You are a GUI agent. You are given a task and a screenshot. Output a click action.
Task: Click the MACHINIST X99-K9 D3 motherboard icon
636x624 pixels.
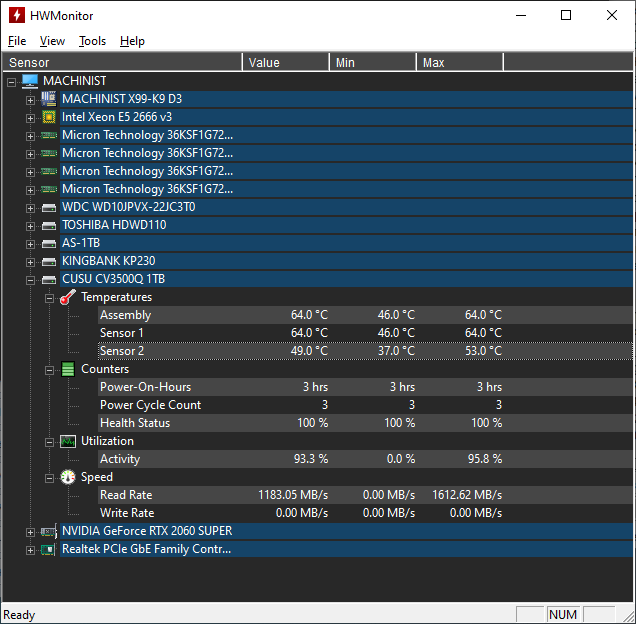pyautogui.click(x=49, y=99)
